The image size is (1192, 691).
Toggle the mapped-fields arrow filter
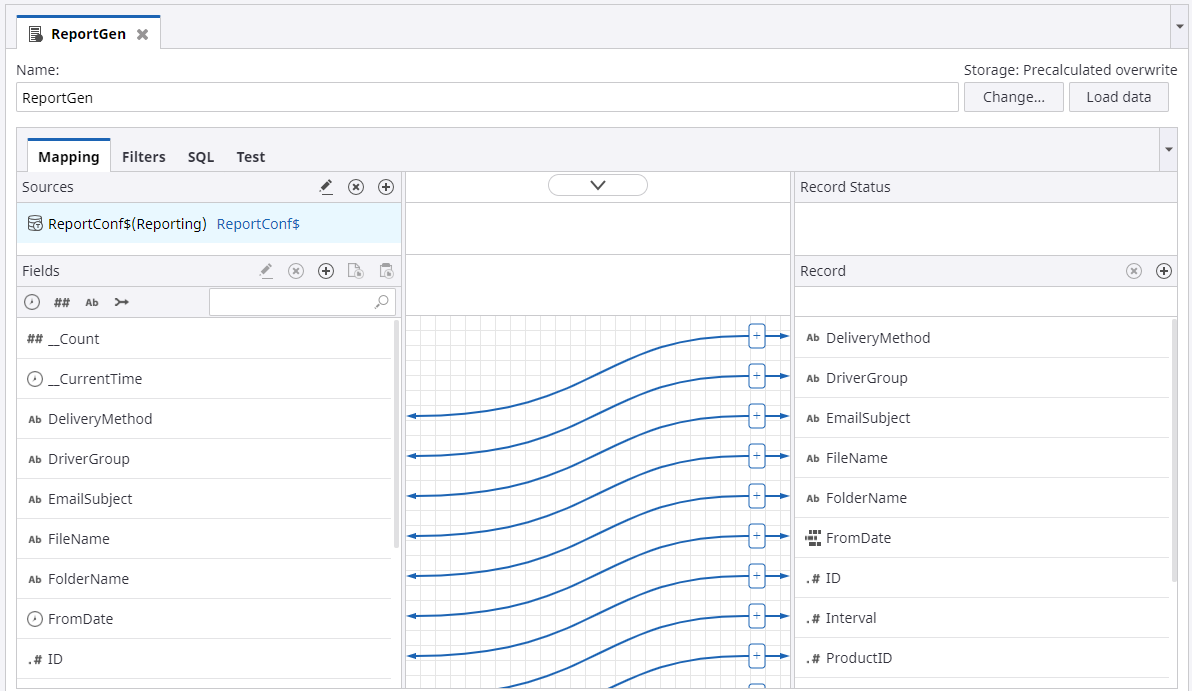pyautogui.click(x=122, y=302)
